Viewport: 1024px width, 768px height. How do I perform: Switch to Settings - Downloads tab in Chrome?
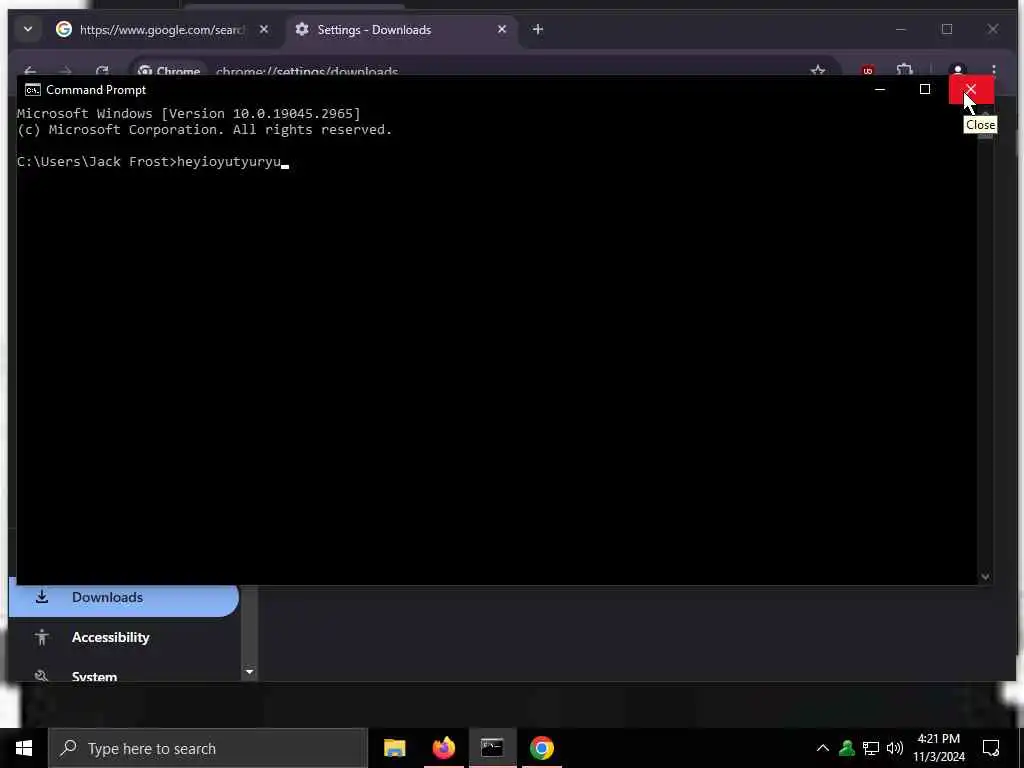(402, 30)
